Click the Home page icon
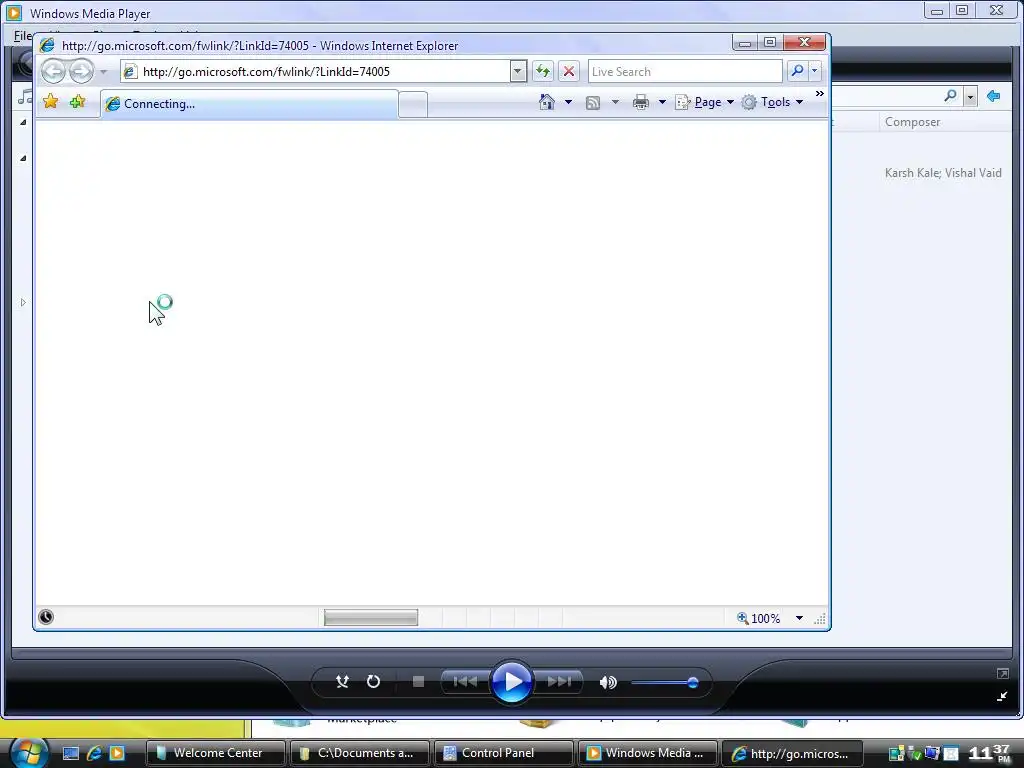 (x=547, y=102)
